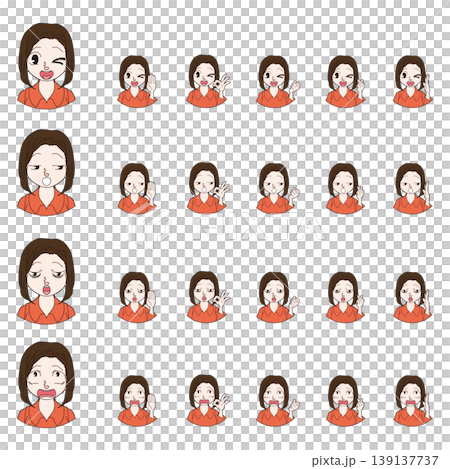This screenshot has height=469, width=450.
Task: Choose the side-glancing woman with hand edge-on beside face
Action: (413, 189)
